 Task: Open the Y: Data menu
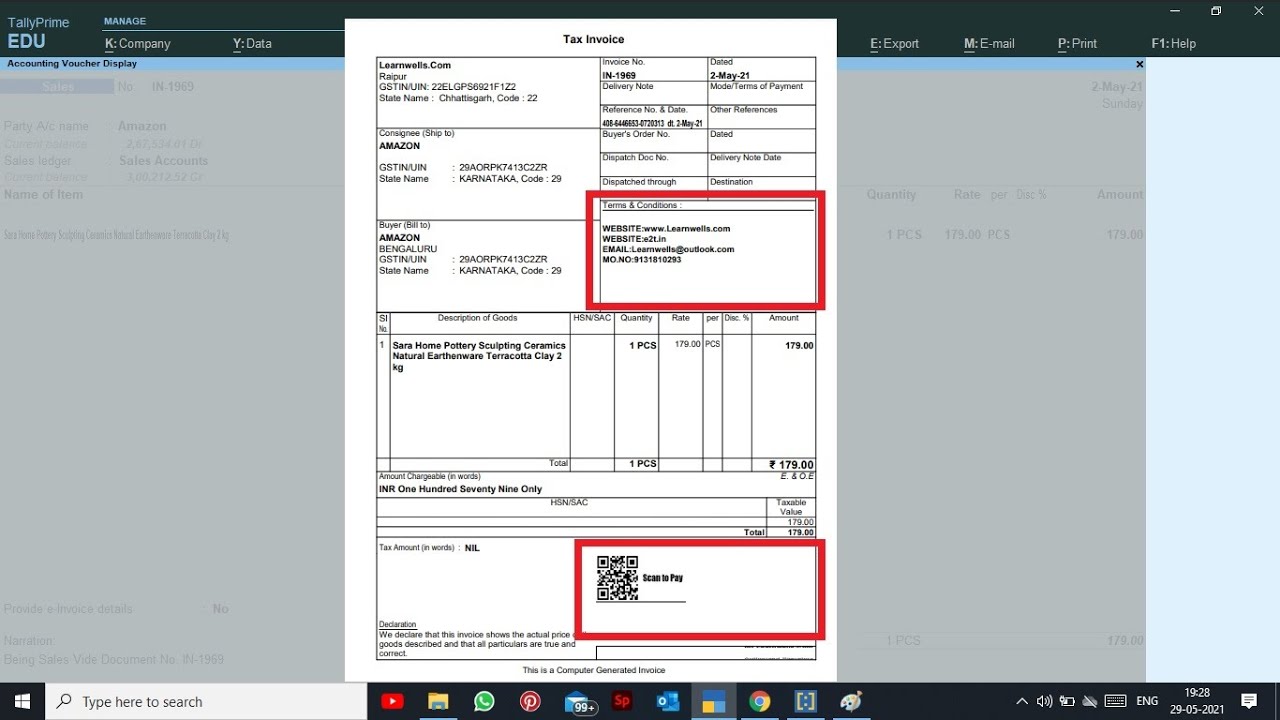coord(252,43)
